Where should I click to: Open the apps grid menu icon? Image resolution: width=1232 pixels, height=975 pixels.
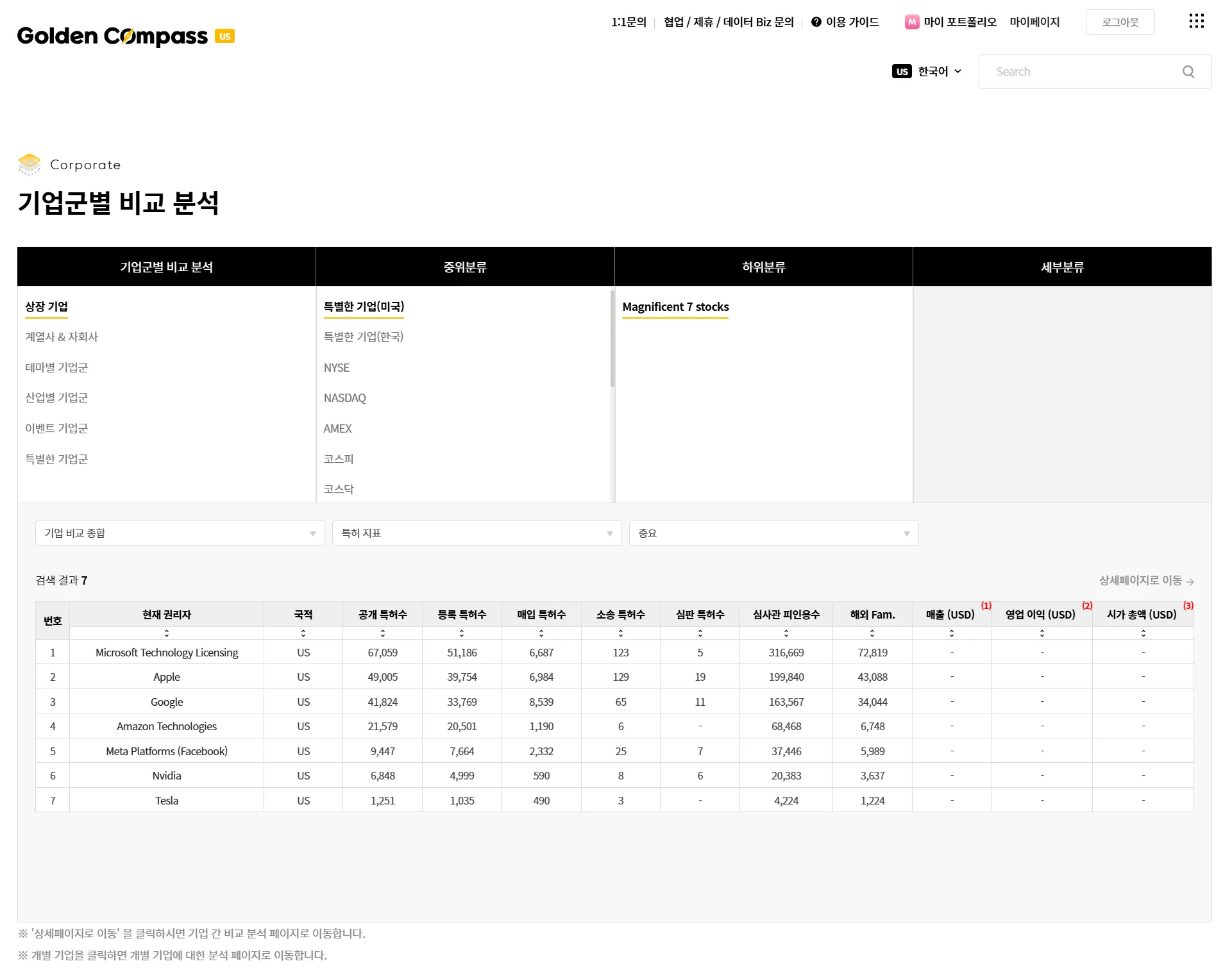[1196, 21]
